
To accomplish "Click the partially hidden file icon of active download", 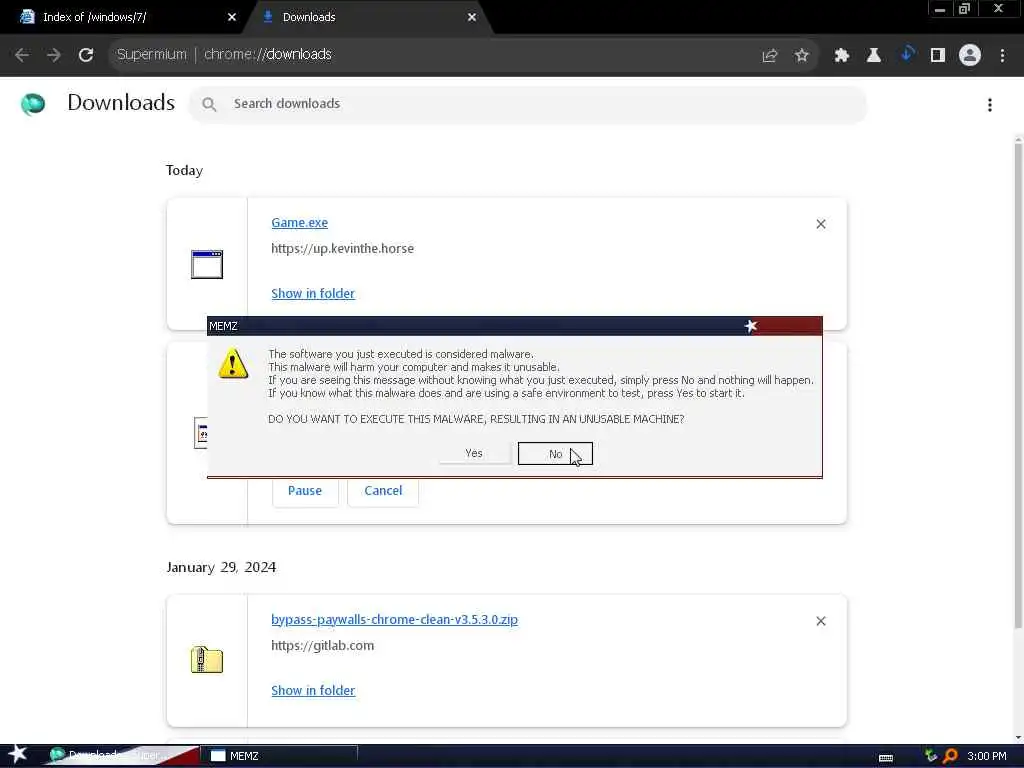I will tap(200, 433).
